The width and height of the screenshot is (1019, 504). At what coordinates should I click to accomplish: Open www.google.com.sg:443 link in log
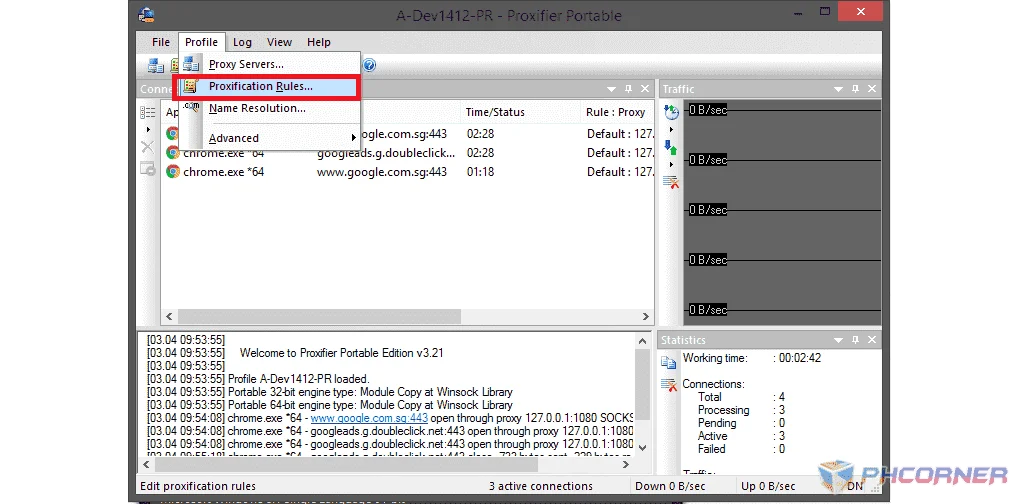tap(368, 418)
